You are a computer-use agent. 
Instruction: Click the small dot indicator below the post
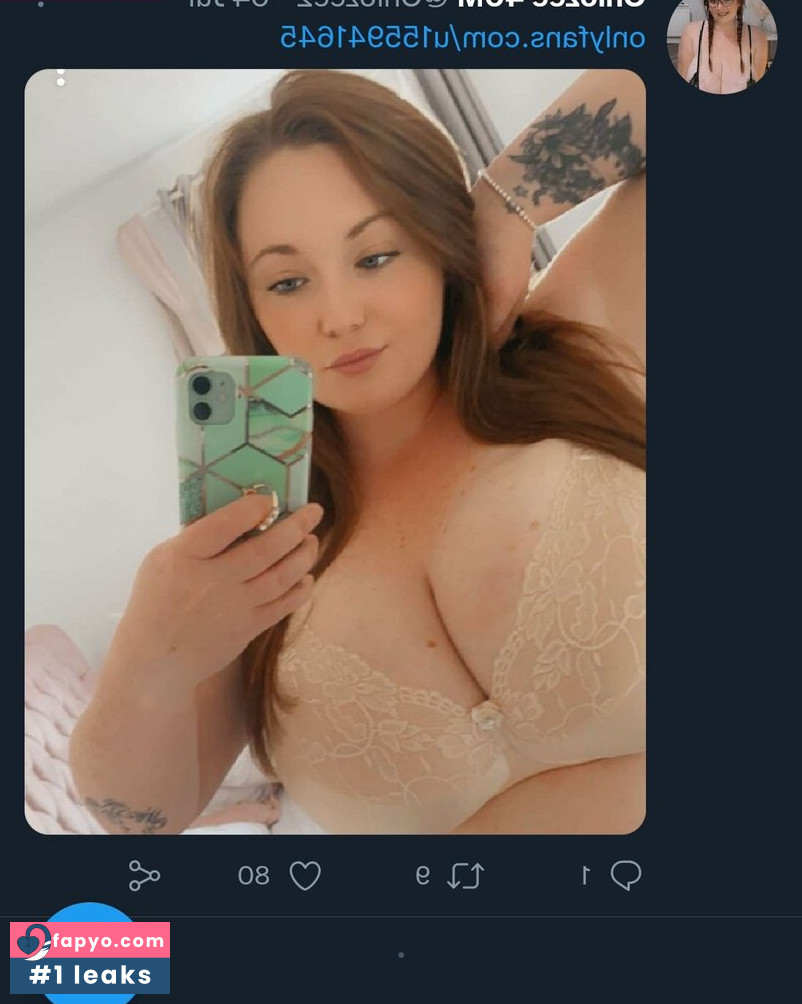point(401,955)
